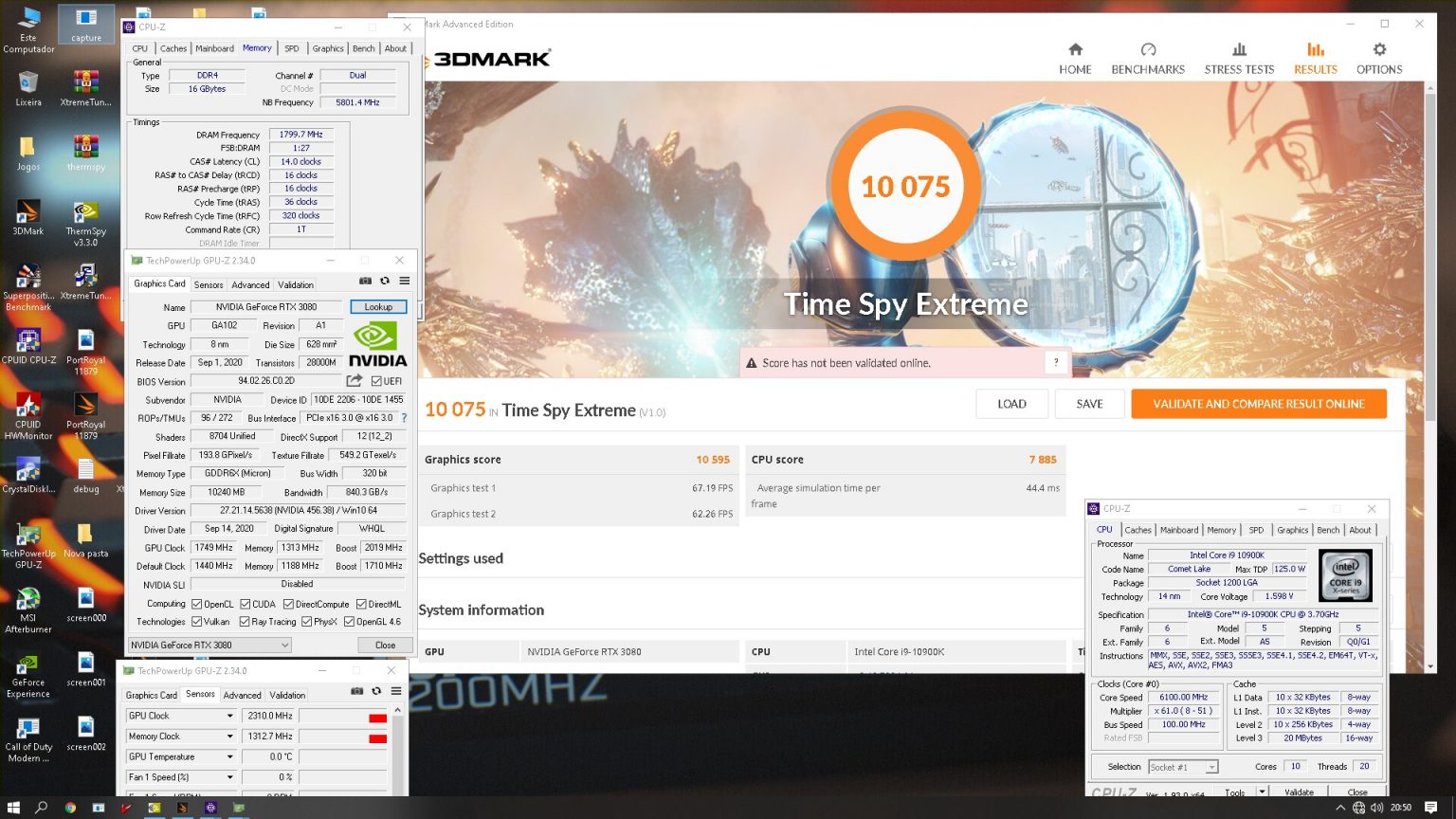Toggle the CUDA checkbox in GPU-Z
Screen dimensions: 1456x819
point(246,604)
